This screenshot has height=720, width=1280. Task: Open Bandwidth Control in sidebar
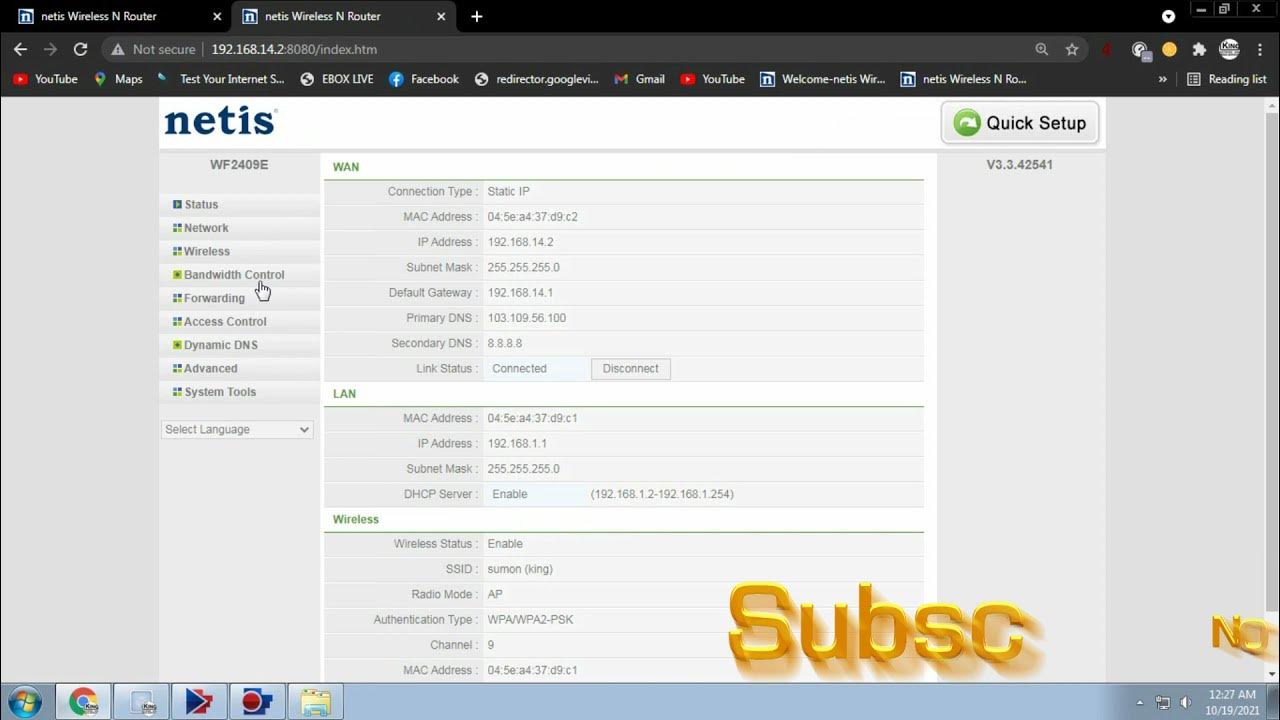pos(233,275)
